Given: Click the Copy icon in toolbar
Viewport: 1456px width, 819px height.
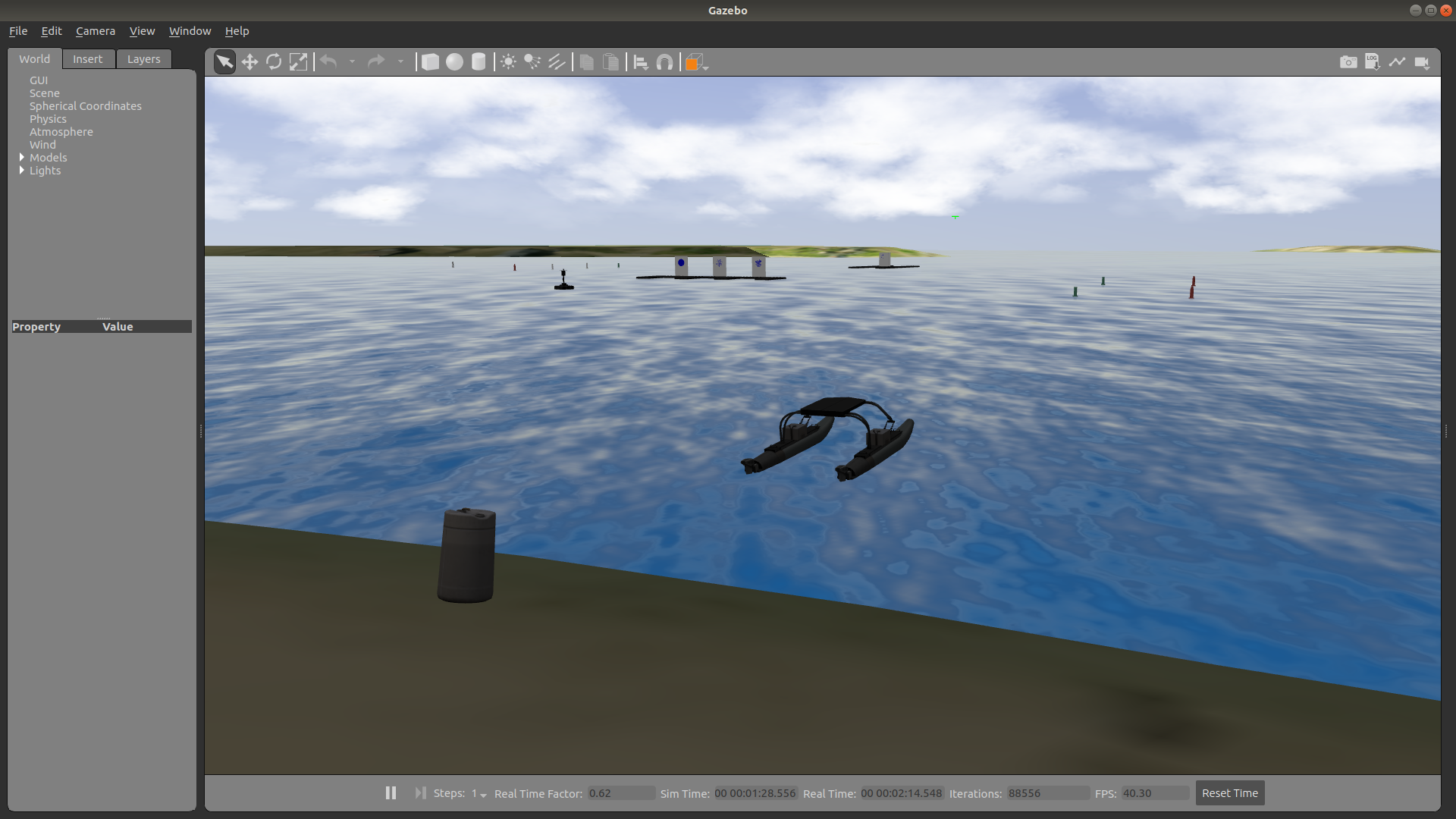Looking at the screenshot, I should pos(586,62).
